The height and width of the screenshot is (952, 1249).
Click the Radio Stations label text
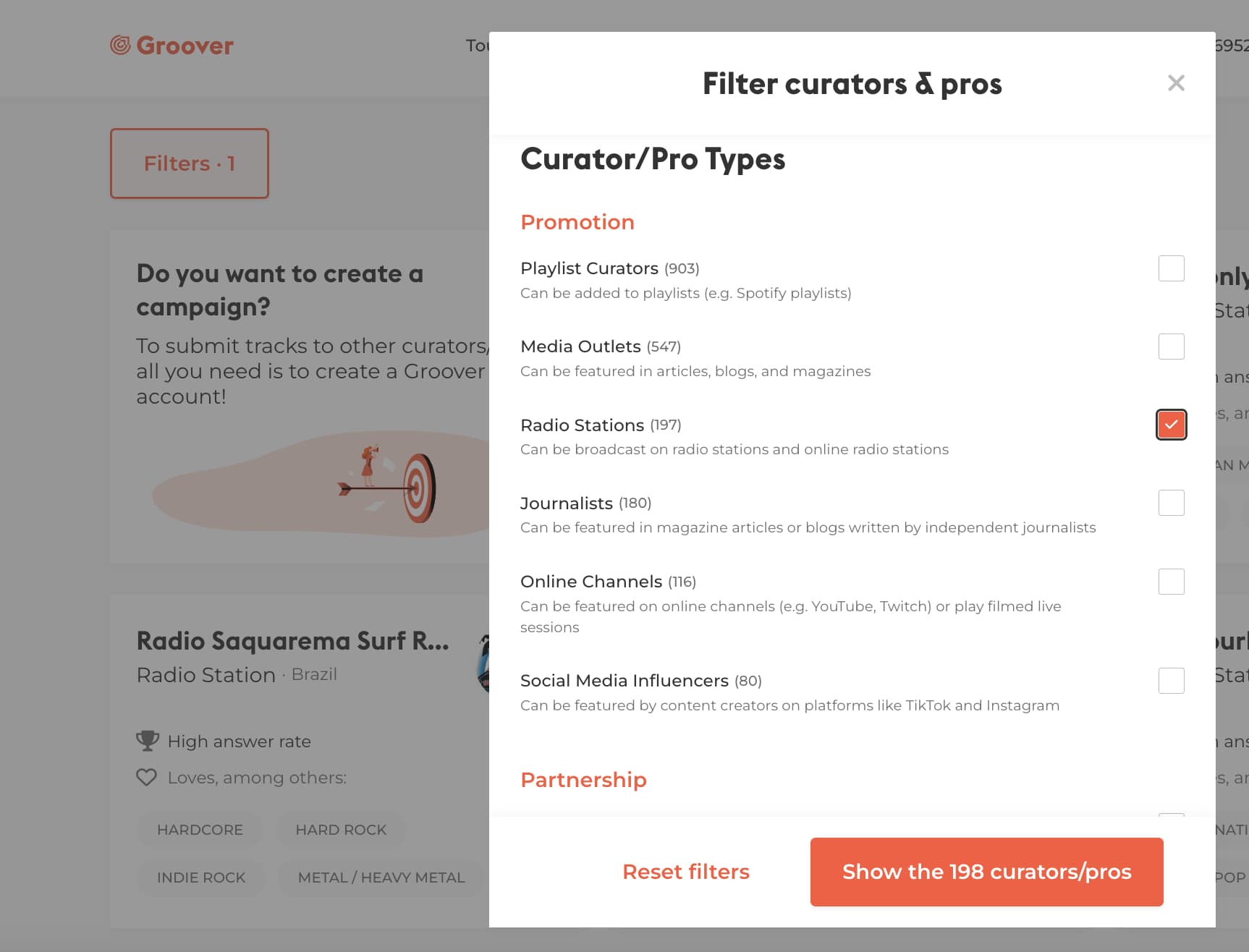(582, 425)
